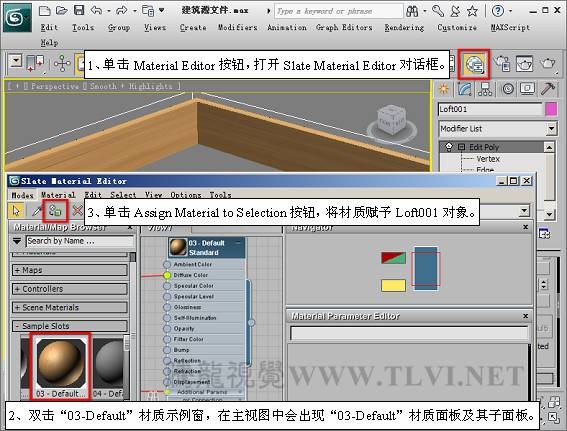Open the MAXScript menu
The image size is (567, 431).
pyautogui.click(x=510, y=27)
